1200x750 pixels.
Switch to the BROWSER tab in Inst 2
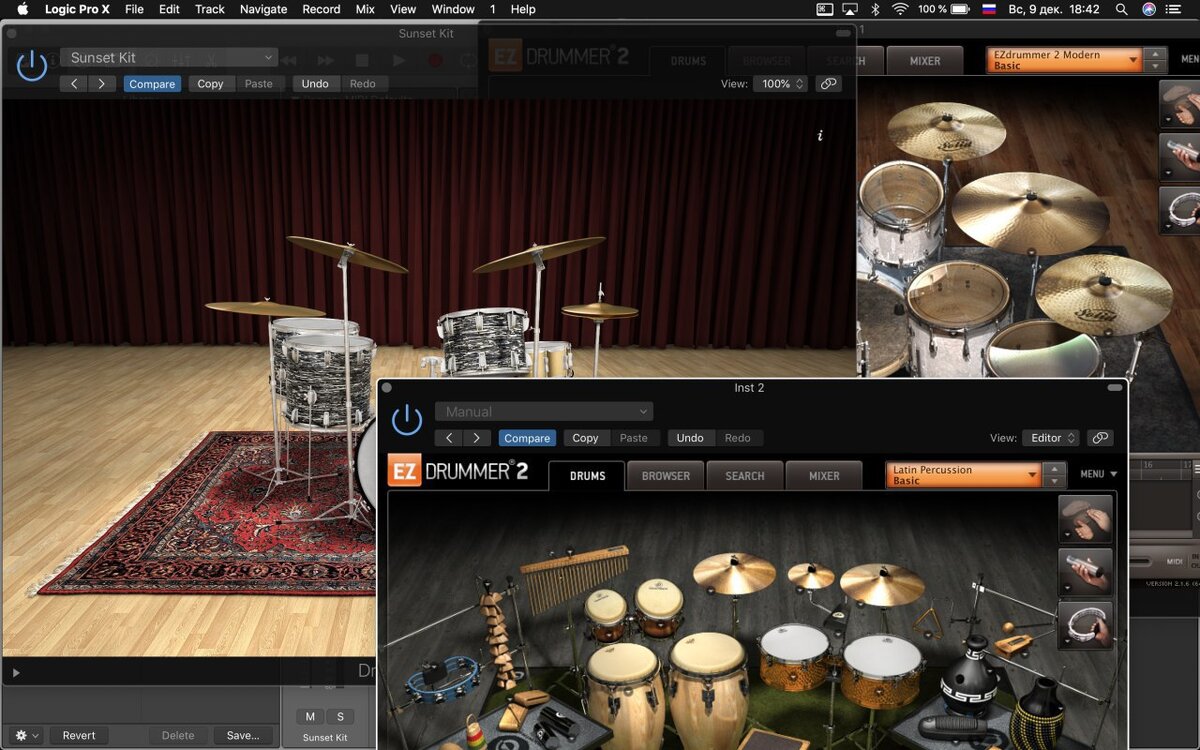click(666, 476)
